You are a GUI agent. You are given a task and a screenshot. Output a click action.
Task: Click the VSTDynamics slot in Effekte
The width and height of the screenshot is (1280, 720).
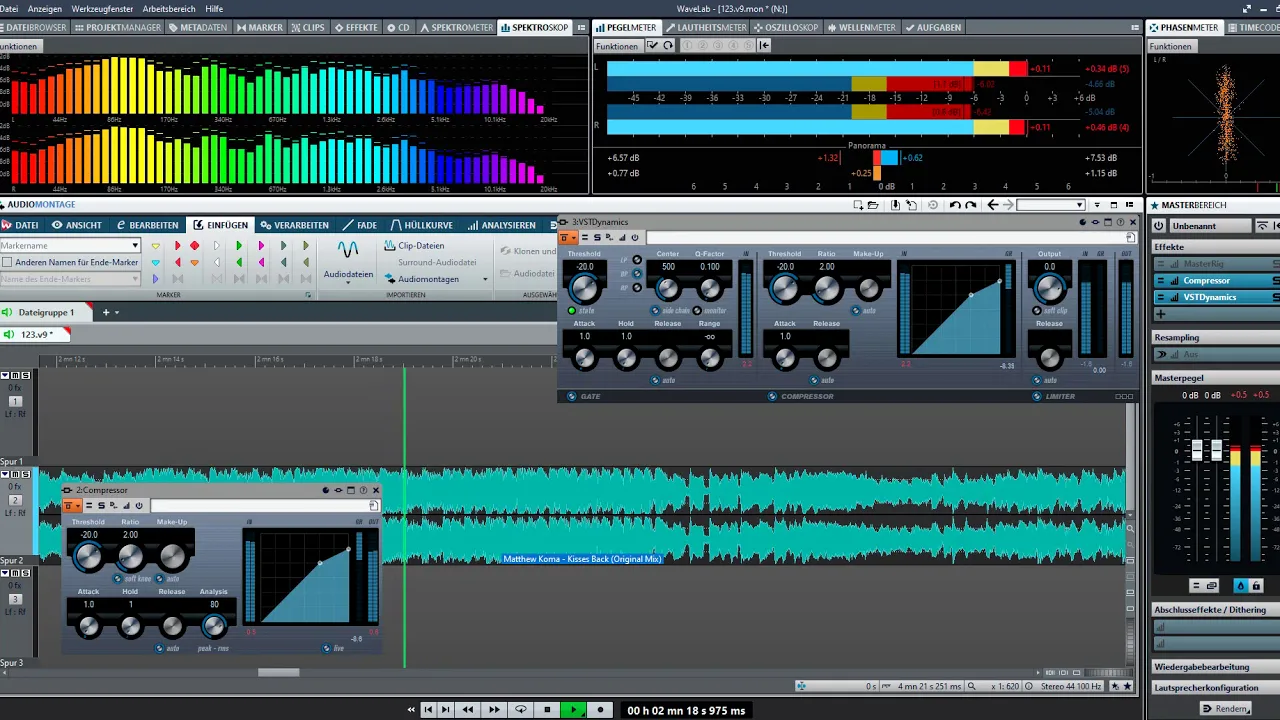tap(1216, 297)
